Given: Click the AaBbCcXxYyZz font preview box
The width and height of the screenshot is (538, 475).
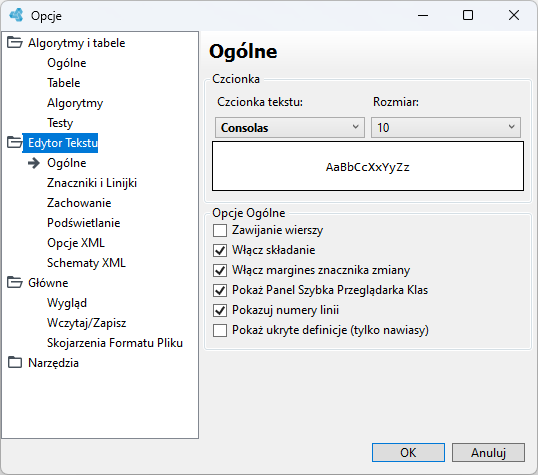Looking at the screenshot, I should click(368, 166).
